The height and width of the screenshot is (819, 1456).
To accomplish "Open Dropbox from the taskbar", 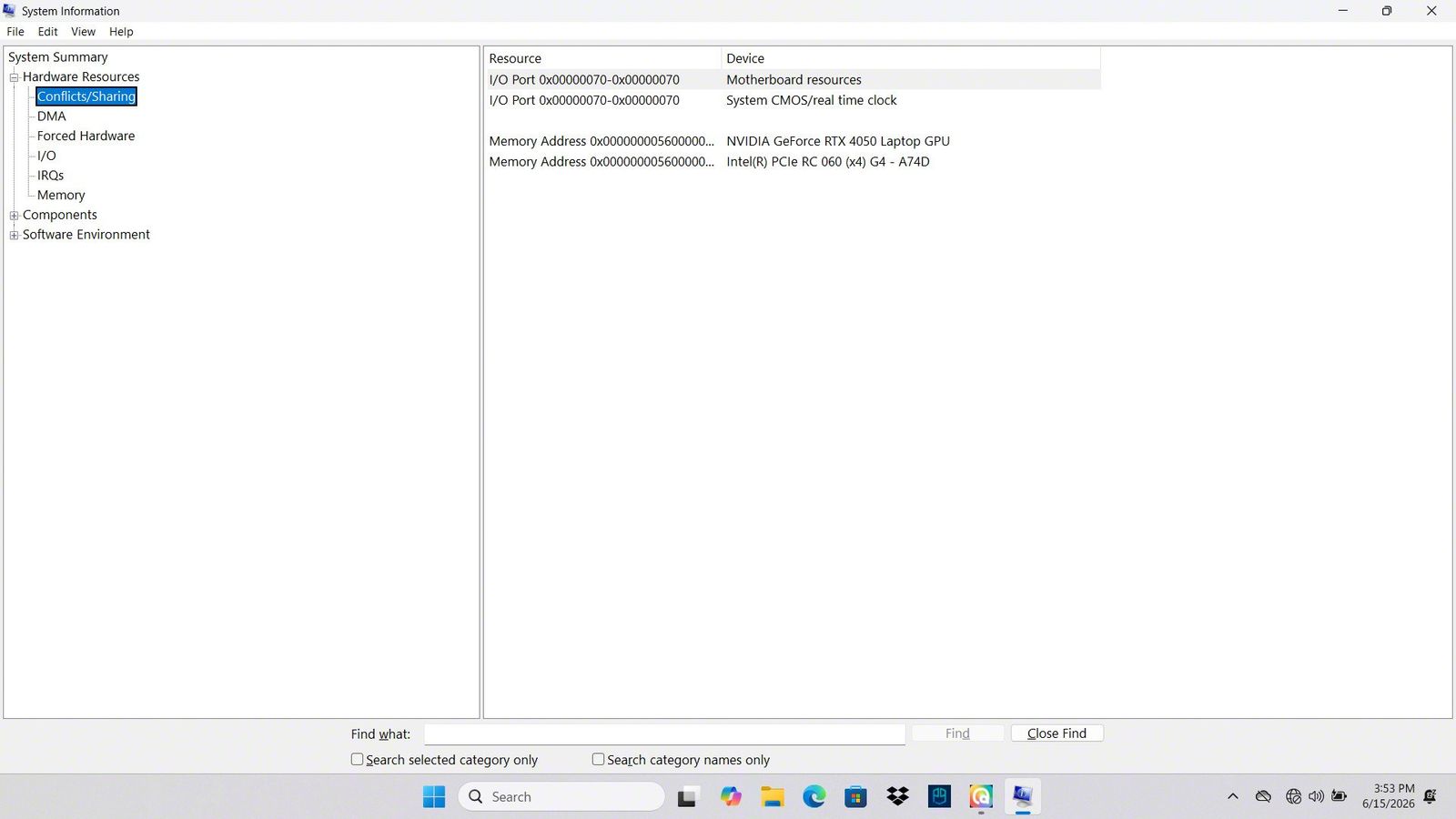I will (897, 797).
